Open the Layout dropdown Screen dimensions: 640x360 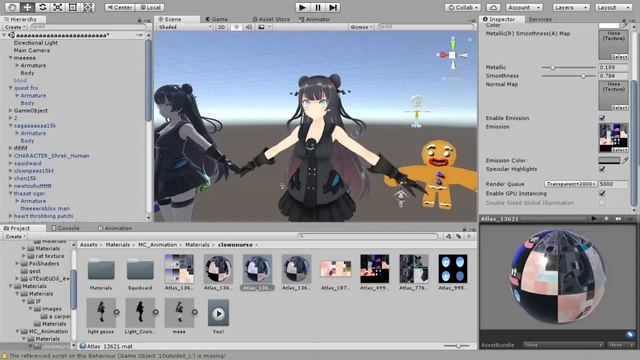613,7
